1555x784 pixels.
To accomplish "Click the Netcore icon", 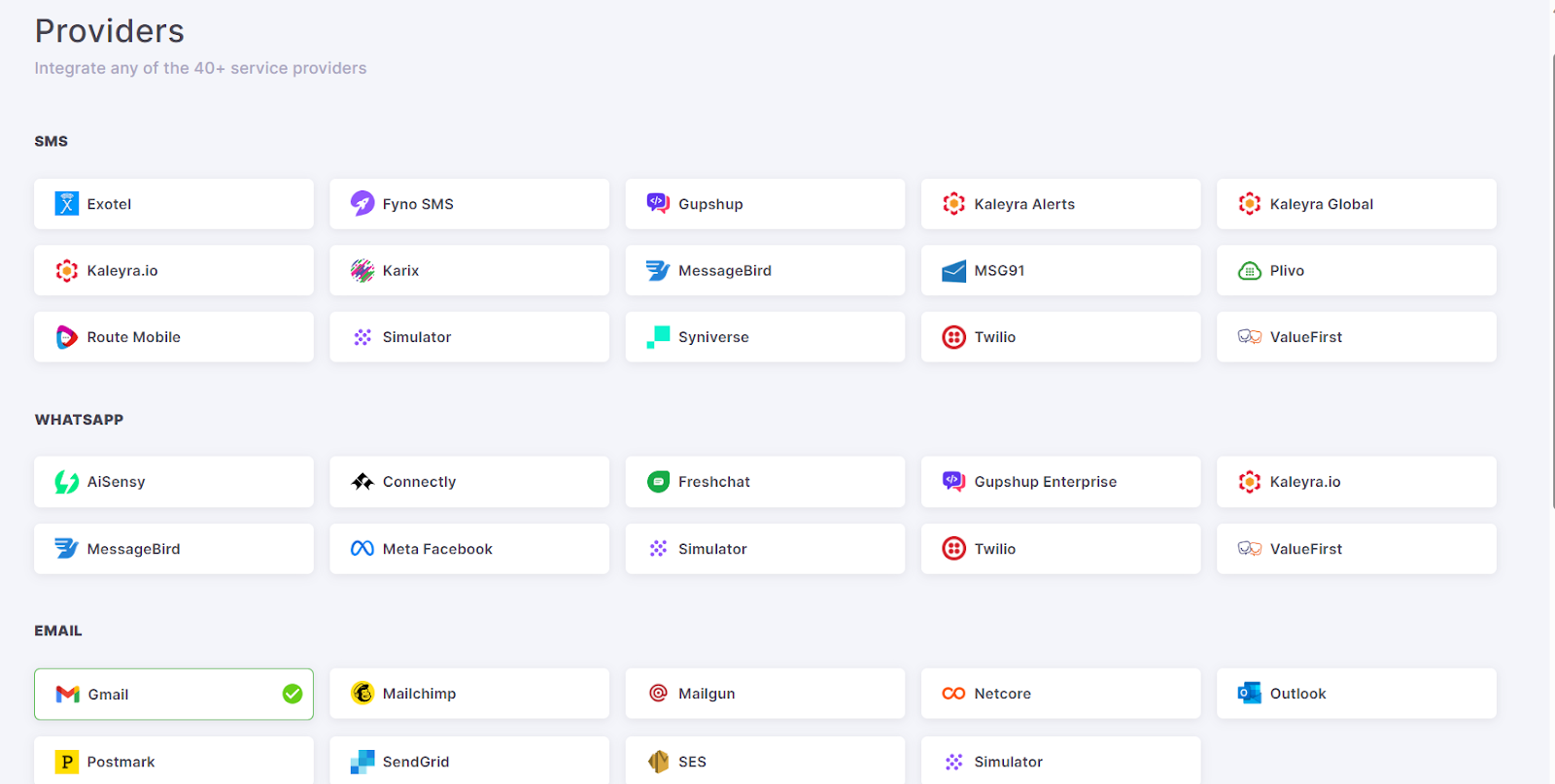I will coord(954,694).
